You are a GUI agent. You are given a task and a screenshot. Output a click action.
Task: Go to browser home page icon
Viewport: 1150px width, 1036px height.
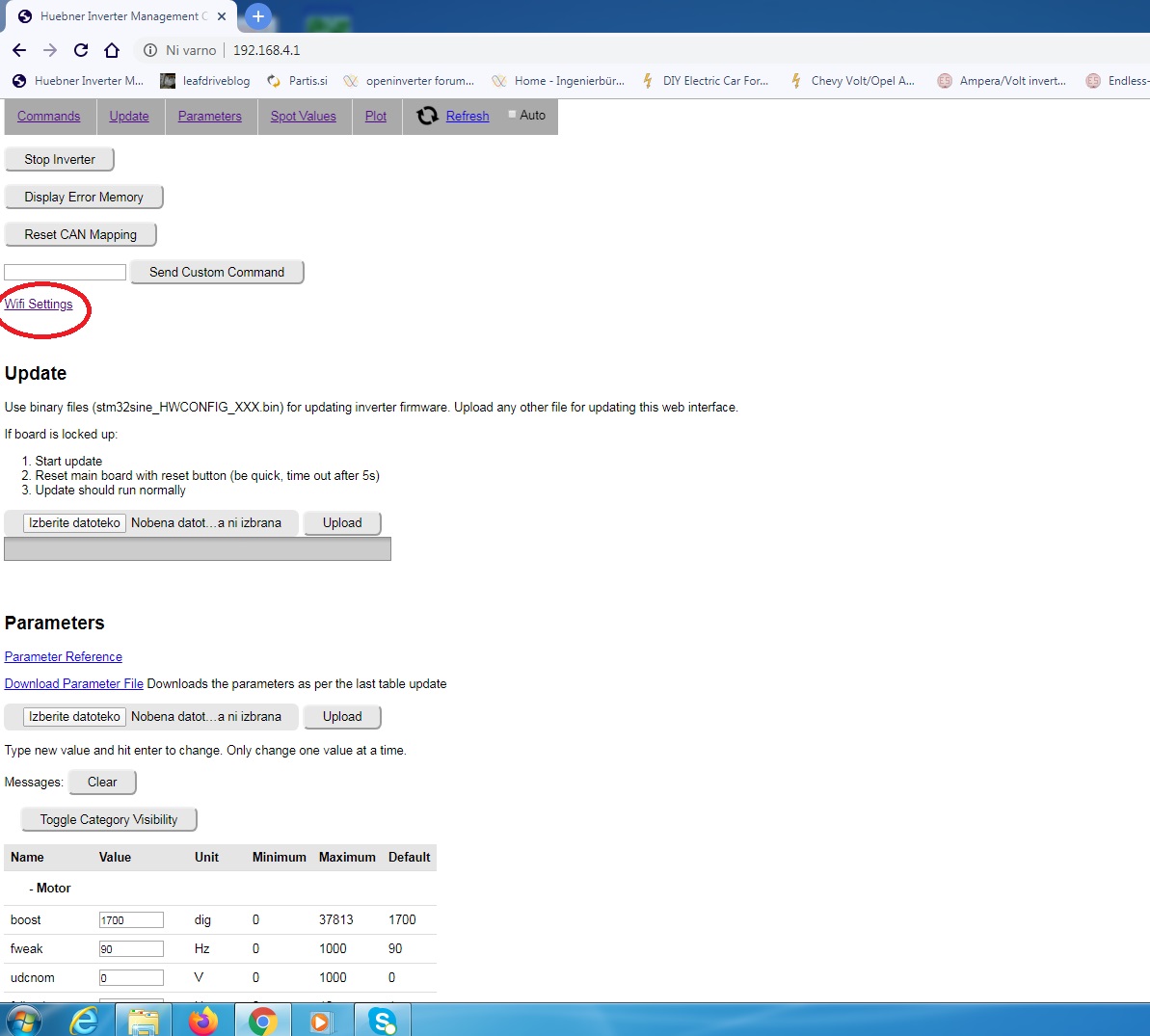[x=112, y=50]
